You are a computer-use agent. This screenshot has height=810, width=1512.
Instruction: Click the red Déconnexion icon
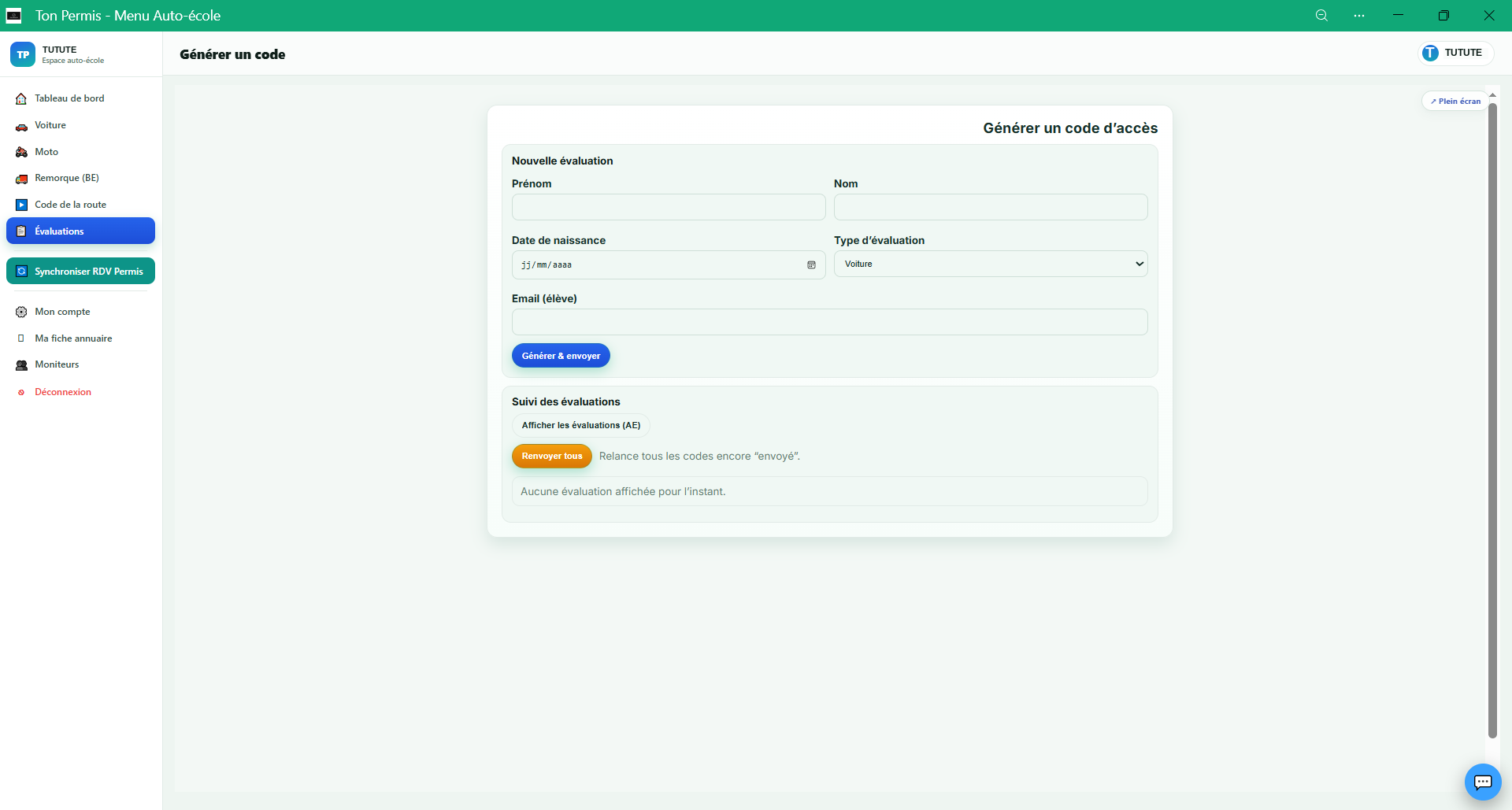(21, 392)
